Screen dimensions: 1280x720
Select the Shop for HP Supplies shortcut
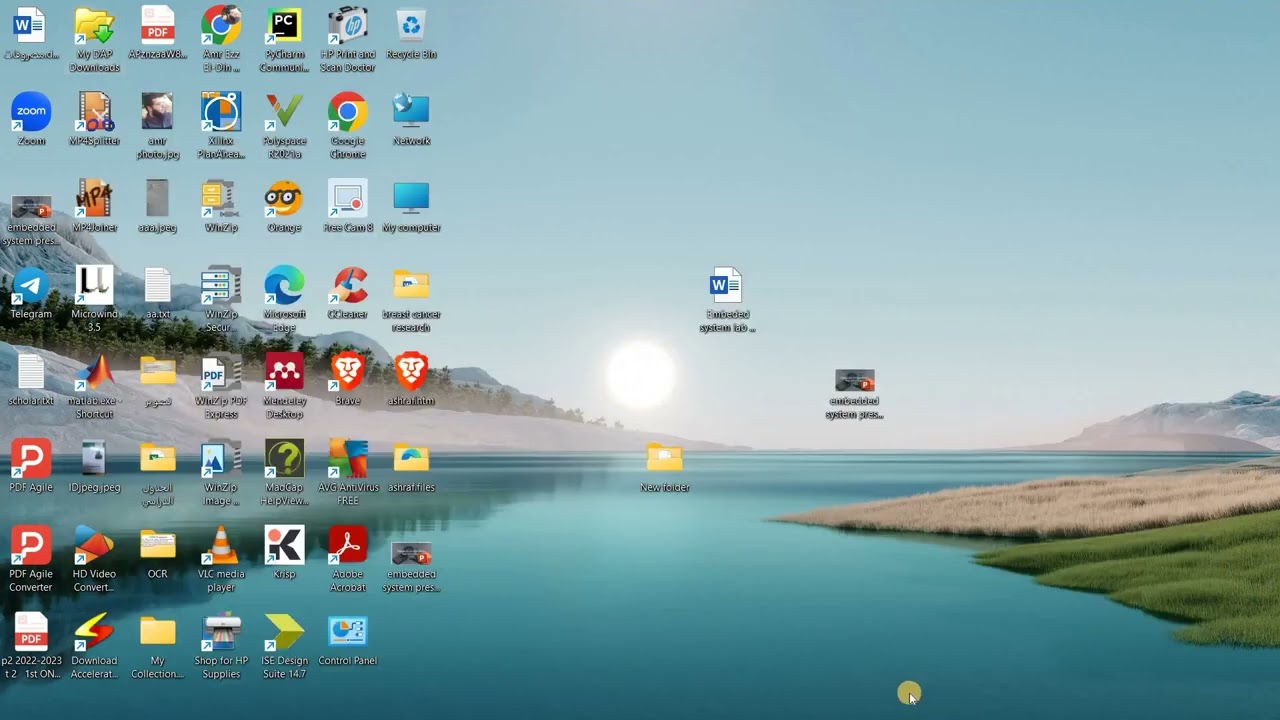click(x=221, y=647)
